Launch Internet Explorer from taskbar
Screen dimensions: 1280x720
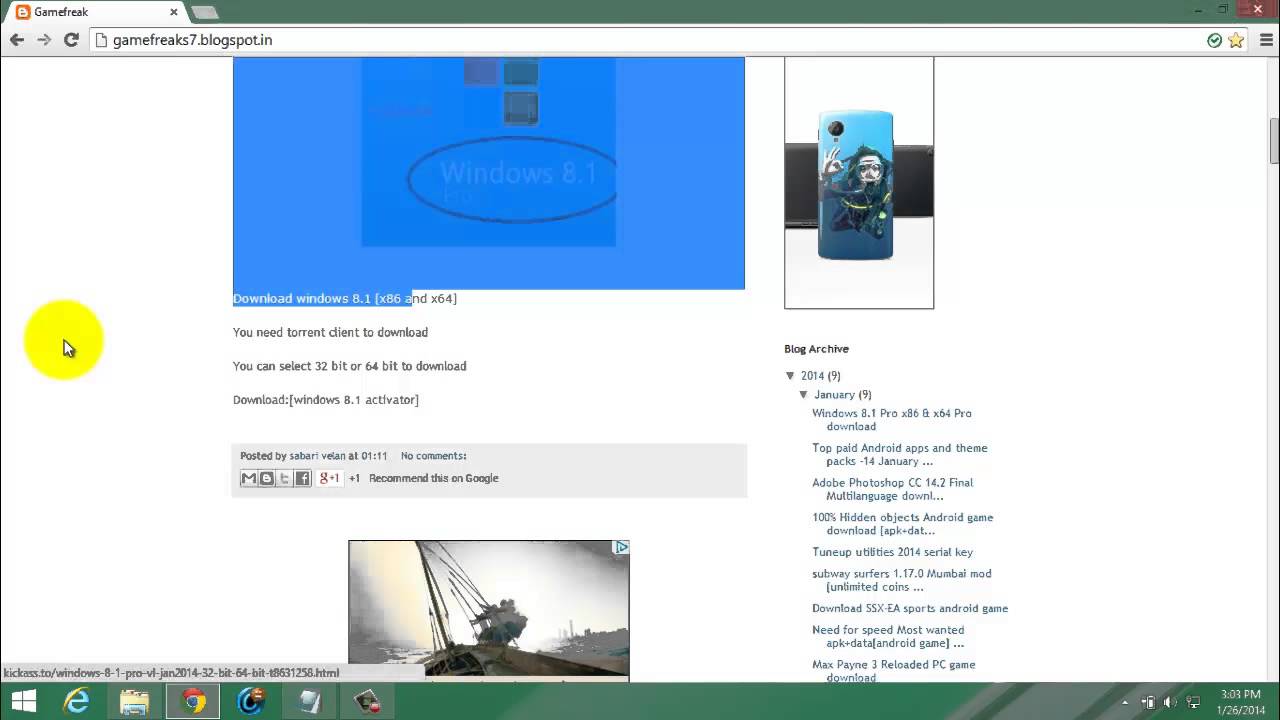pos(77,702)
